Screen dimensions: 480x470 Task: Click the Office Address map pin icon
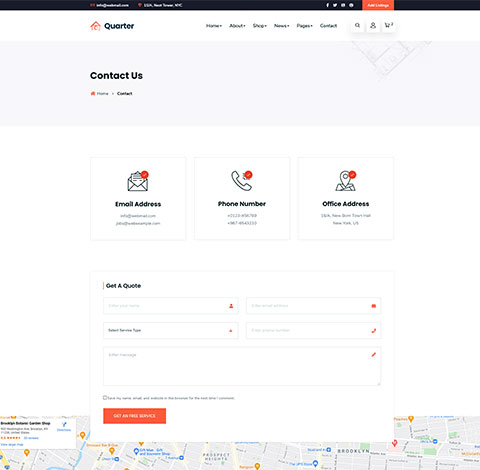(x=346, y=181)
